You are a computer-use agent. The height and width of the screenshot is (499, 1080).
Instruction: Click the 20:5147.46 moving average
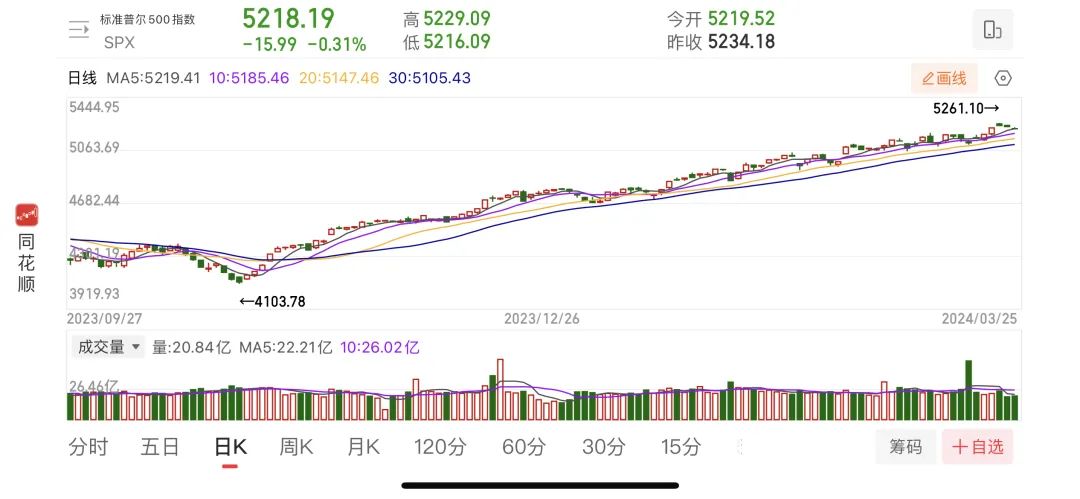(x=339, y=78)
